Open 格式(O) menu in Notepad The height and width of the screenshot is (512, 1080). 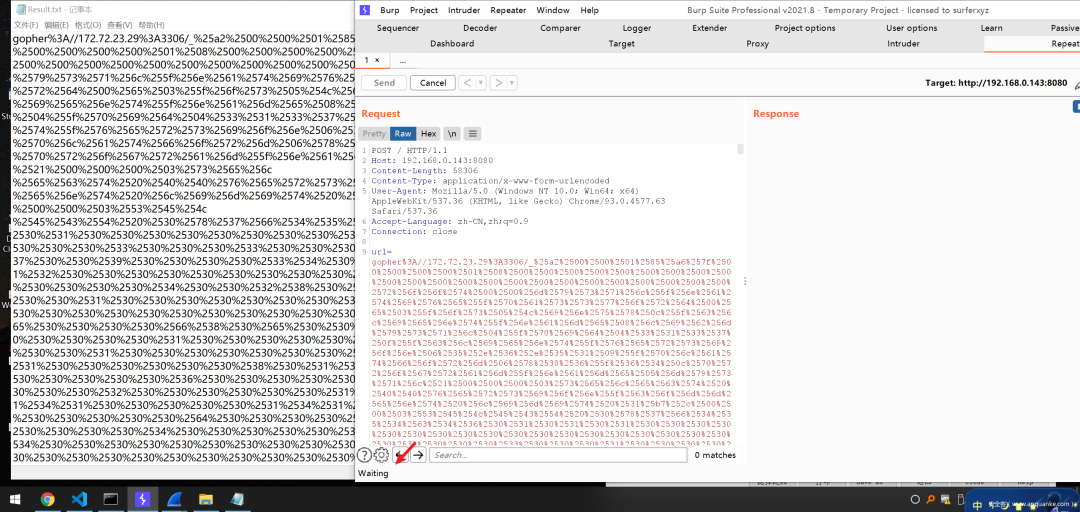point(88,25)
